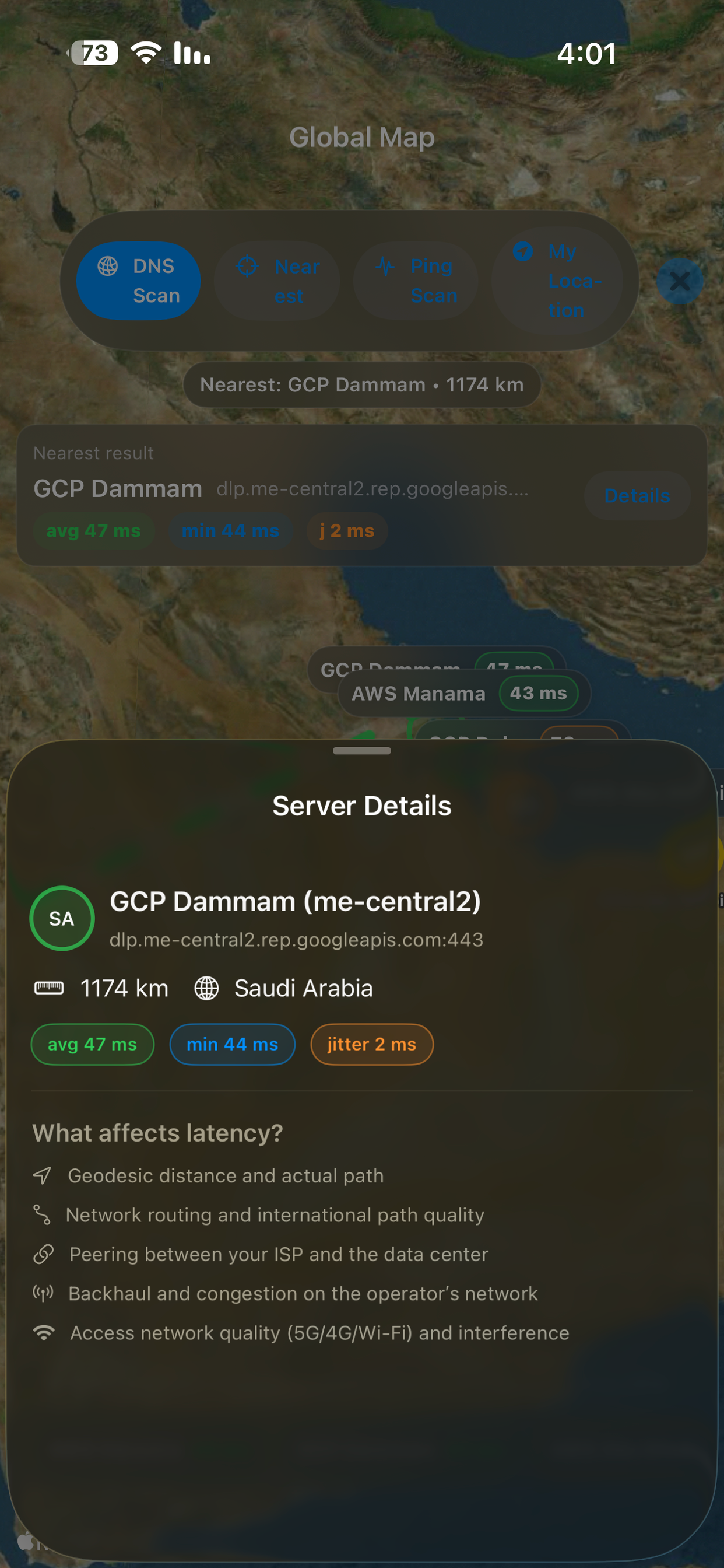
Task: Grab the Server Details sheet handle
Action: click(x=362, y=751)
